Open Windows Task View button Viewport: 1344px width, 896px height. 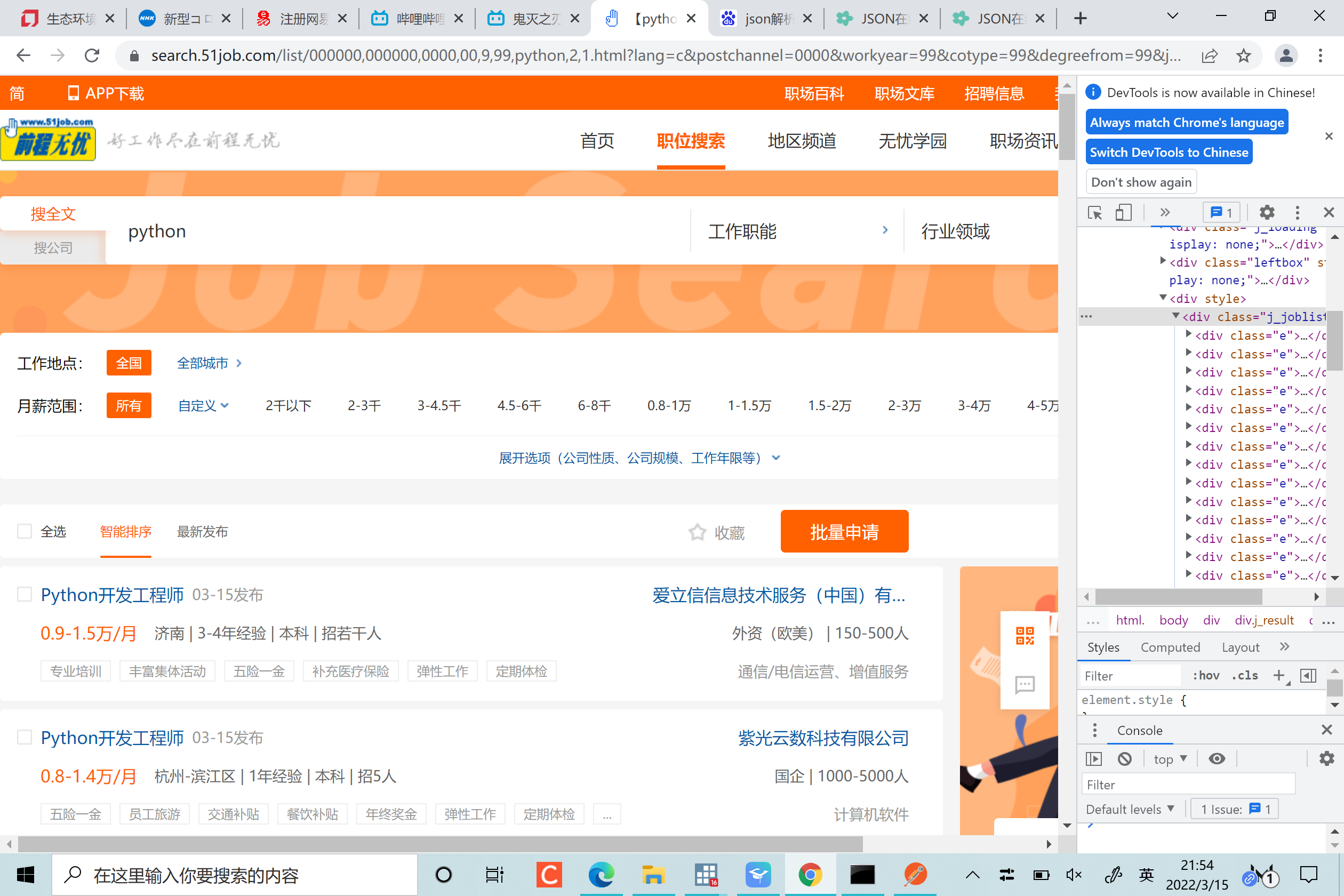click(x=494, y=874)
